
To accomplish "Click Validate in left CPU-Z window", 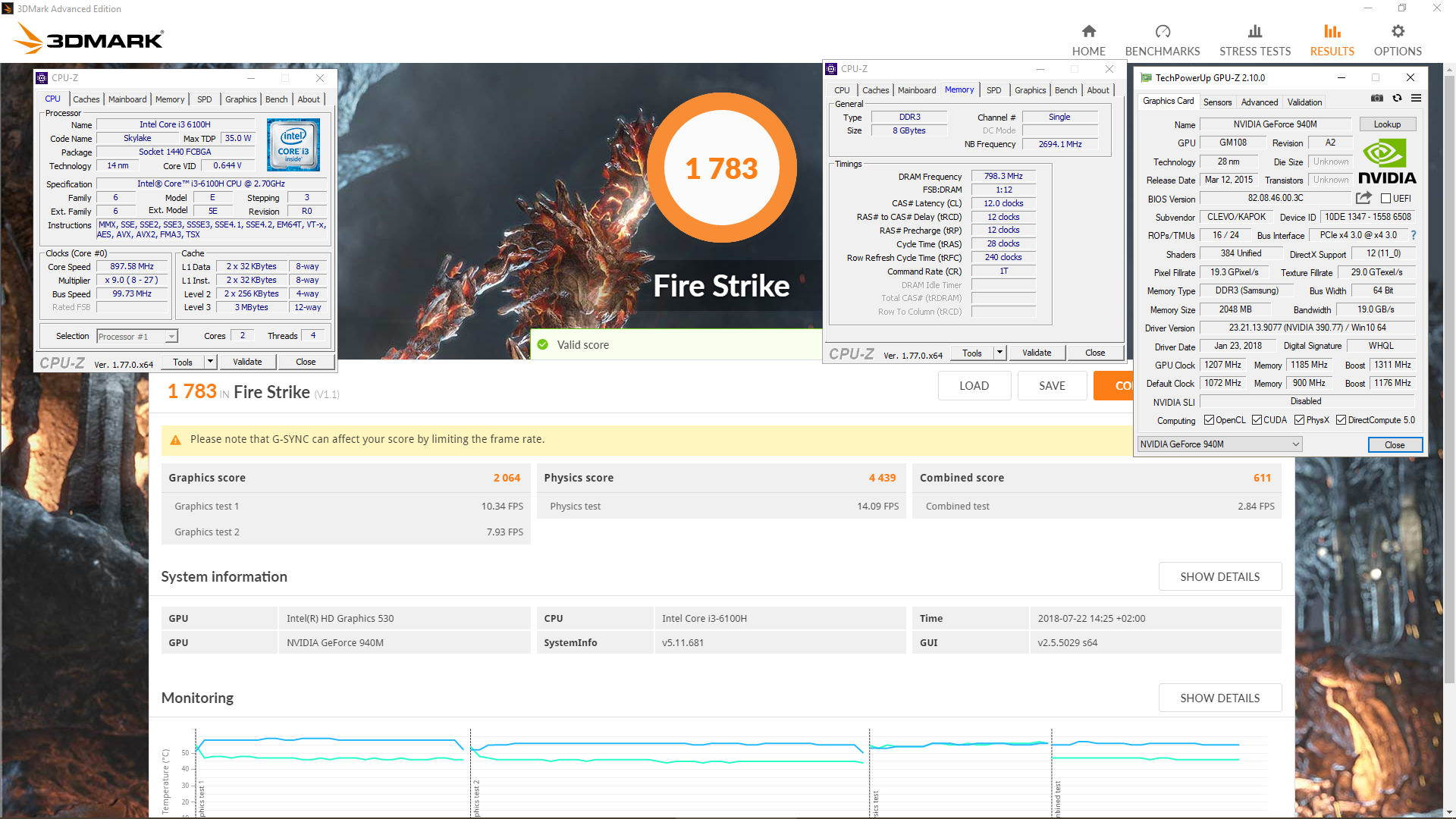I will (247, 362).
